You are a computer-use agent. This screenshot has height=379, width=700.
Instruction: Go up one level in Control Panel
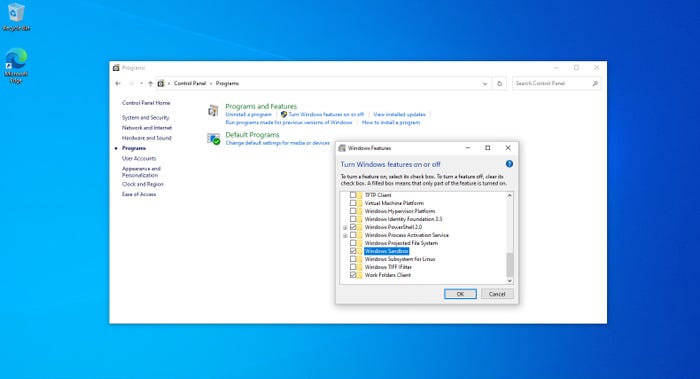point(150,83)
